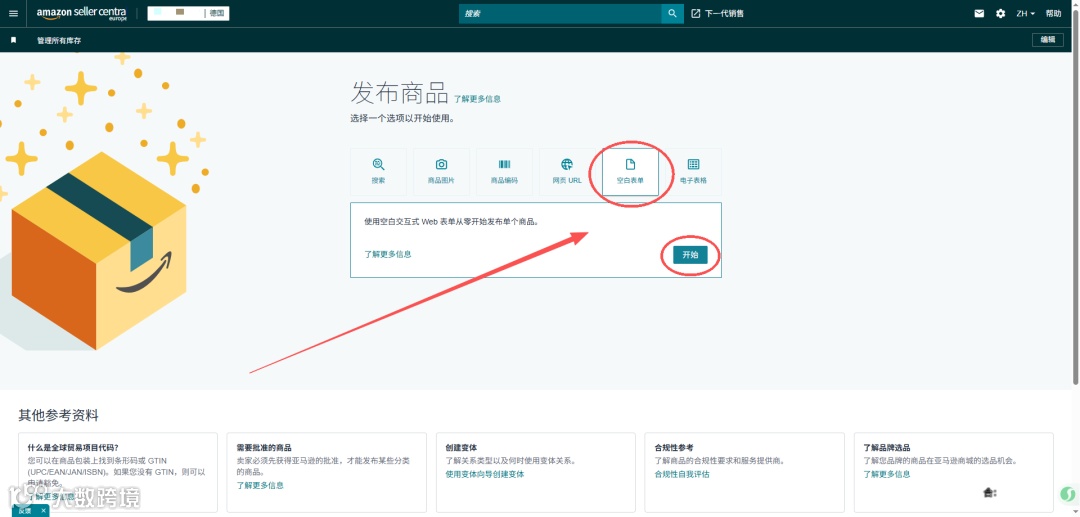
Task: Click the 编辑 edit button
Action: [x=1048, y=40]
